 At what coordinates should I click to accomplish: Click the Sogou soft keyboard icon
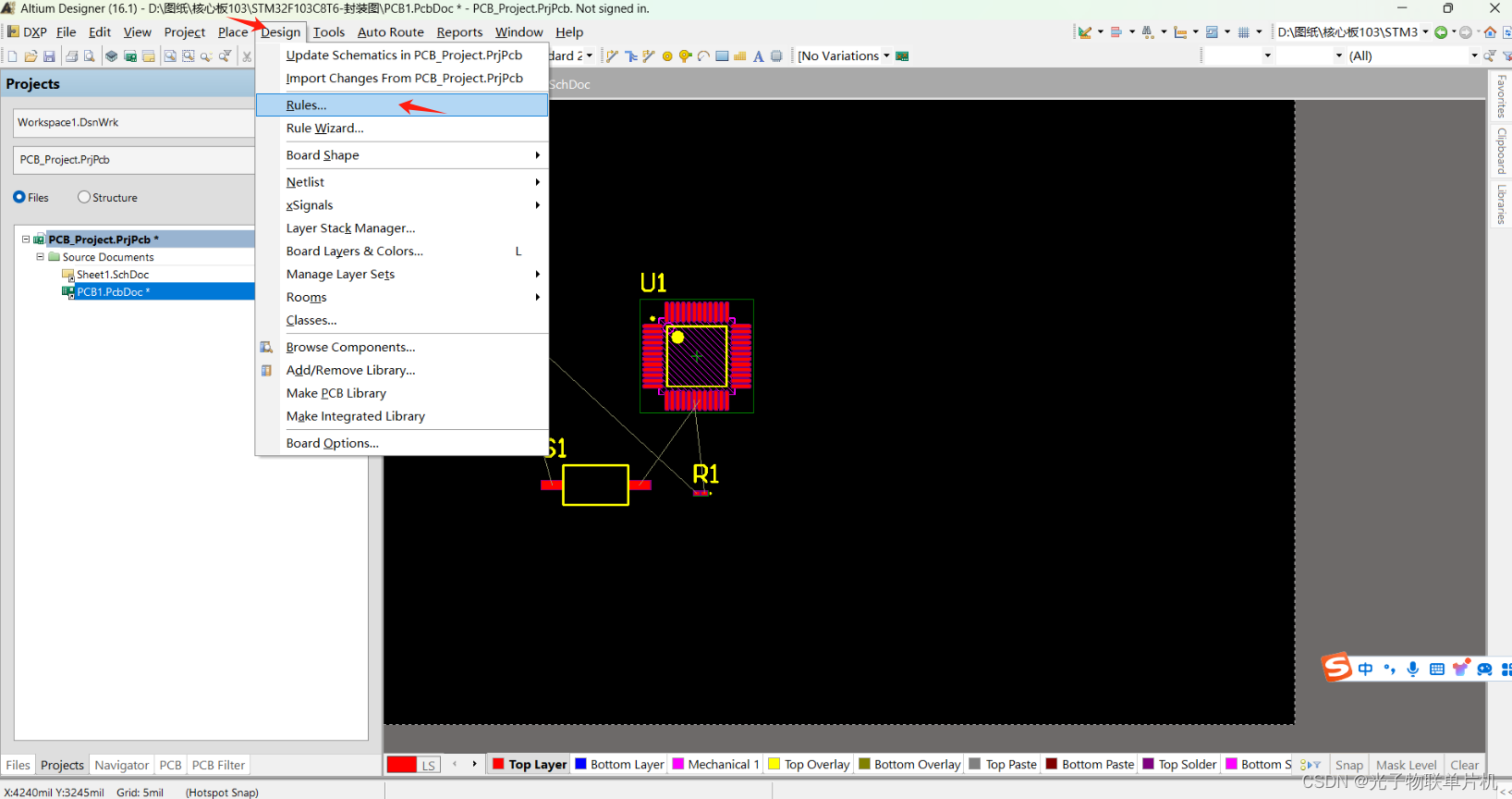1437,669
